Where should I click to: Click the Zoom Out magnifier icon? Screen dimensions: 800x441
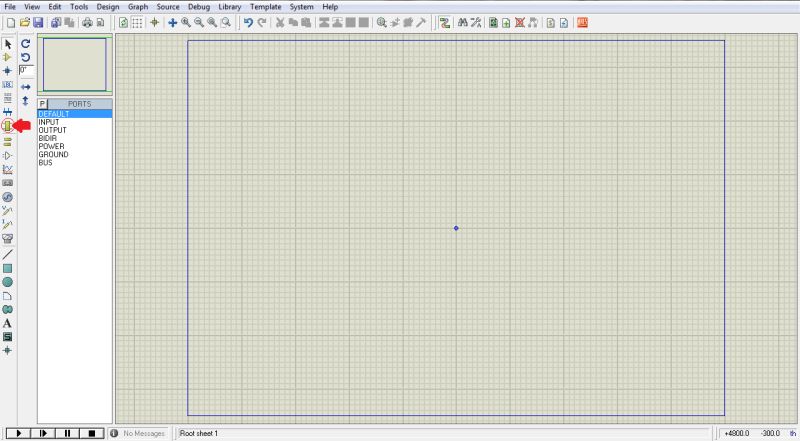(199, 22)
